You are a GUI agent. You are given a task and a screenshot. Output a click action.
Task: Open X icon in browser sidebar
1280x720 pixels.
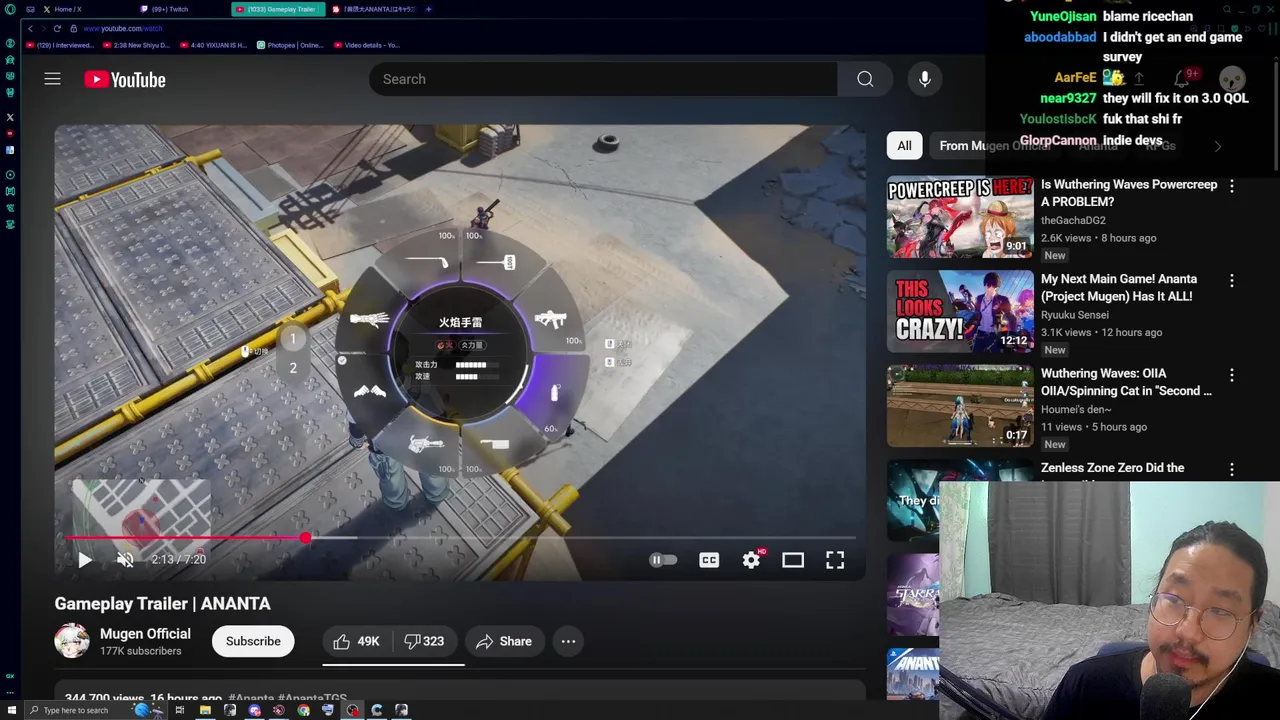click(x=10, y=117)
